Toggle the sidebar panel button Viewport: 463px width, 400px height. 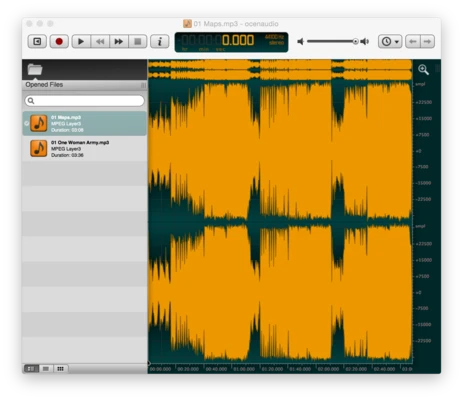[x=37, y=42]
